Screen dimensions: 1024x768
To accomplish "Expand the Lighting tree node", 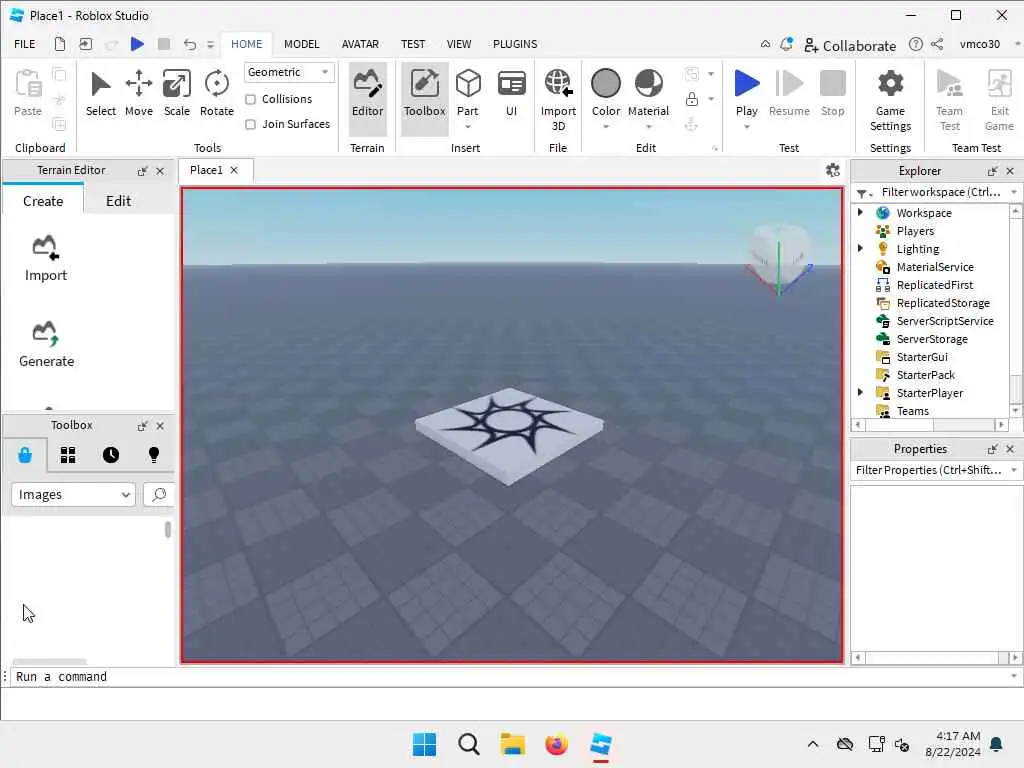I will [x=860, y=248].
